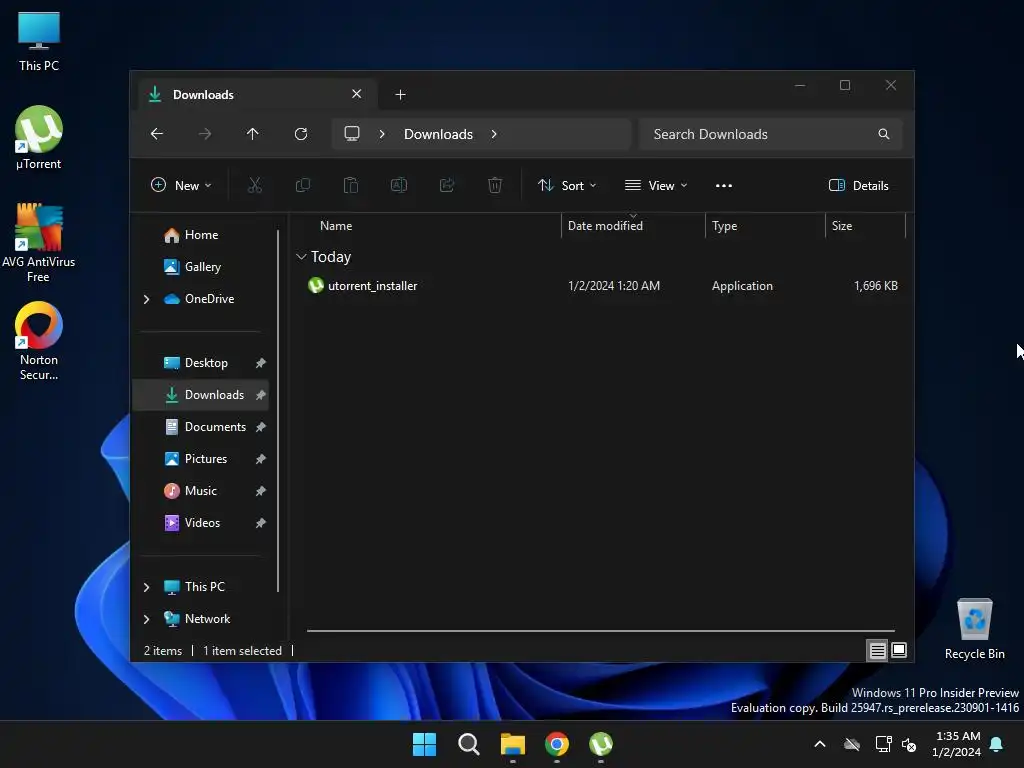Click the Delete trash icon

(495, 185)
